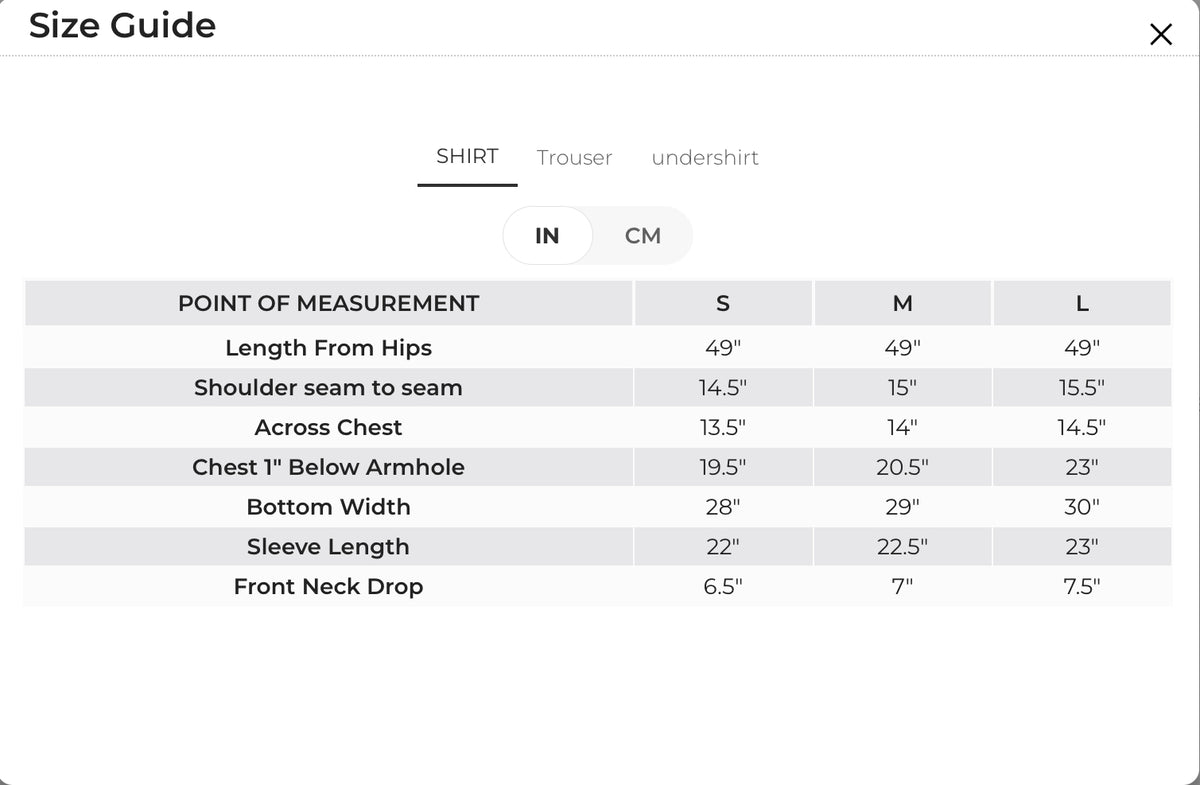Toggle units to IN
The image size is (1200, 785).
tap(547, 236)
